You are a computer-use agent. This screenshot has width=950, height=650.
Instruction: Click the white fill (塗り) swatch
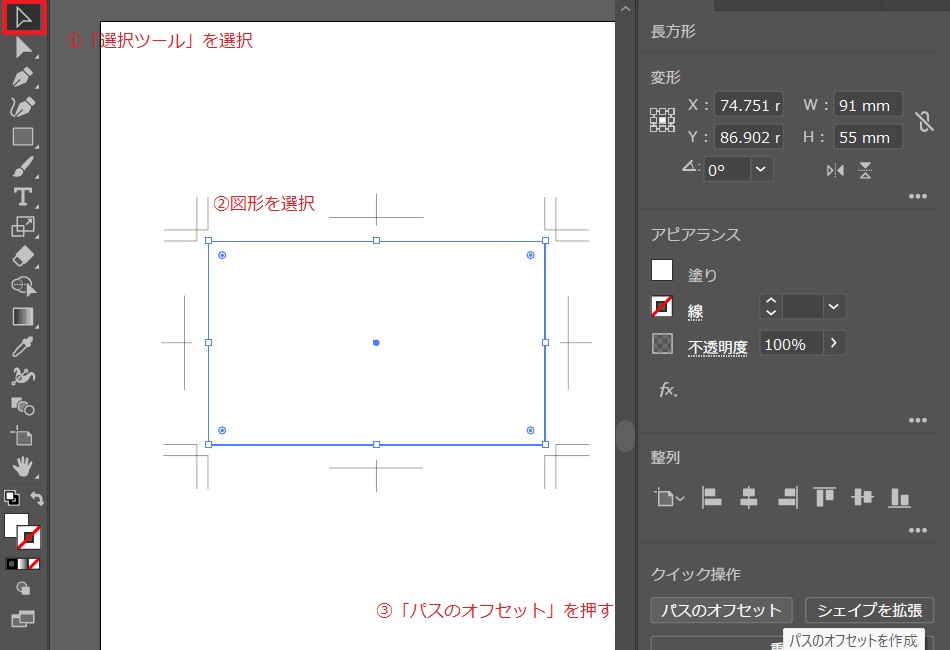[662, 270]
